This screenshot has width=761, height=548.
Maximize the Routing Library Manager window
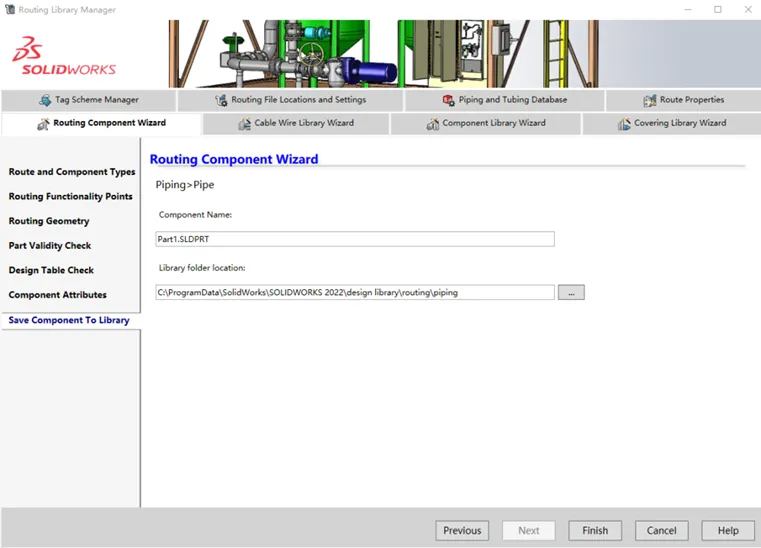717,9
